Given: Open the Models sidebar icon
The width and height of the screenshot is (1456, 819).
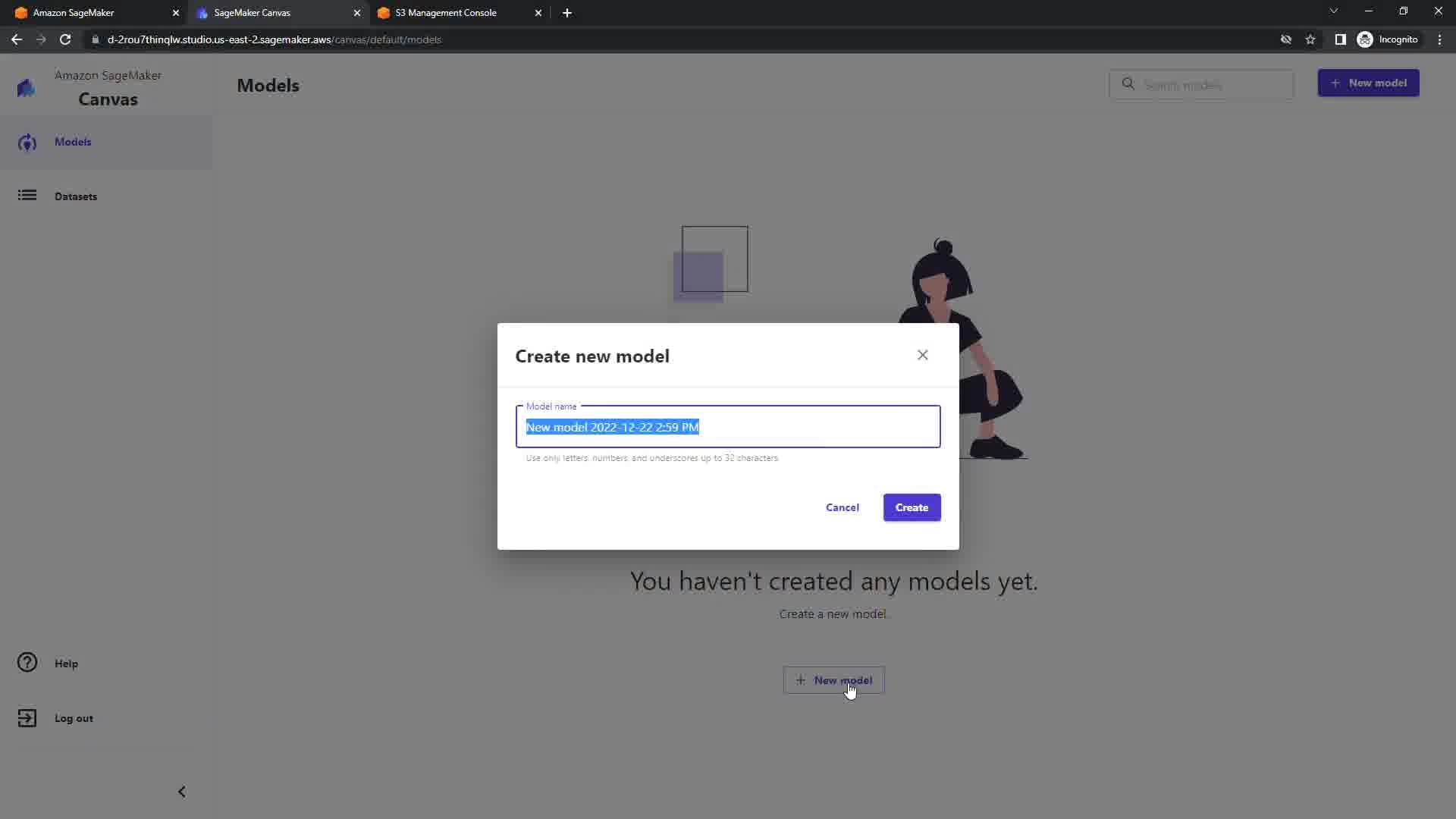Looking at the screenshot, I should (x=27, y=143).
